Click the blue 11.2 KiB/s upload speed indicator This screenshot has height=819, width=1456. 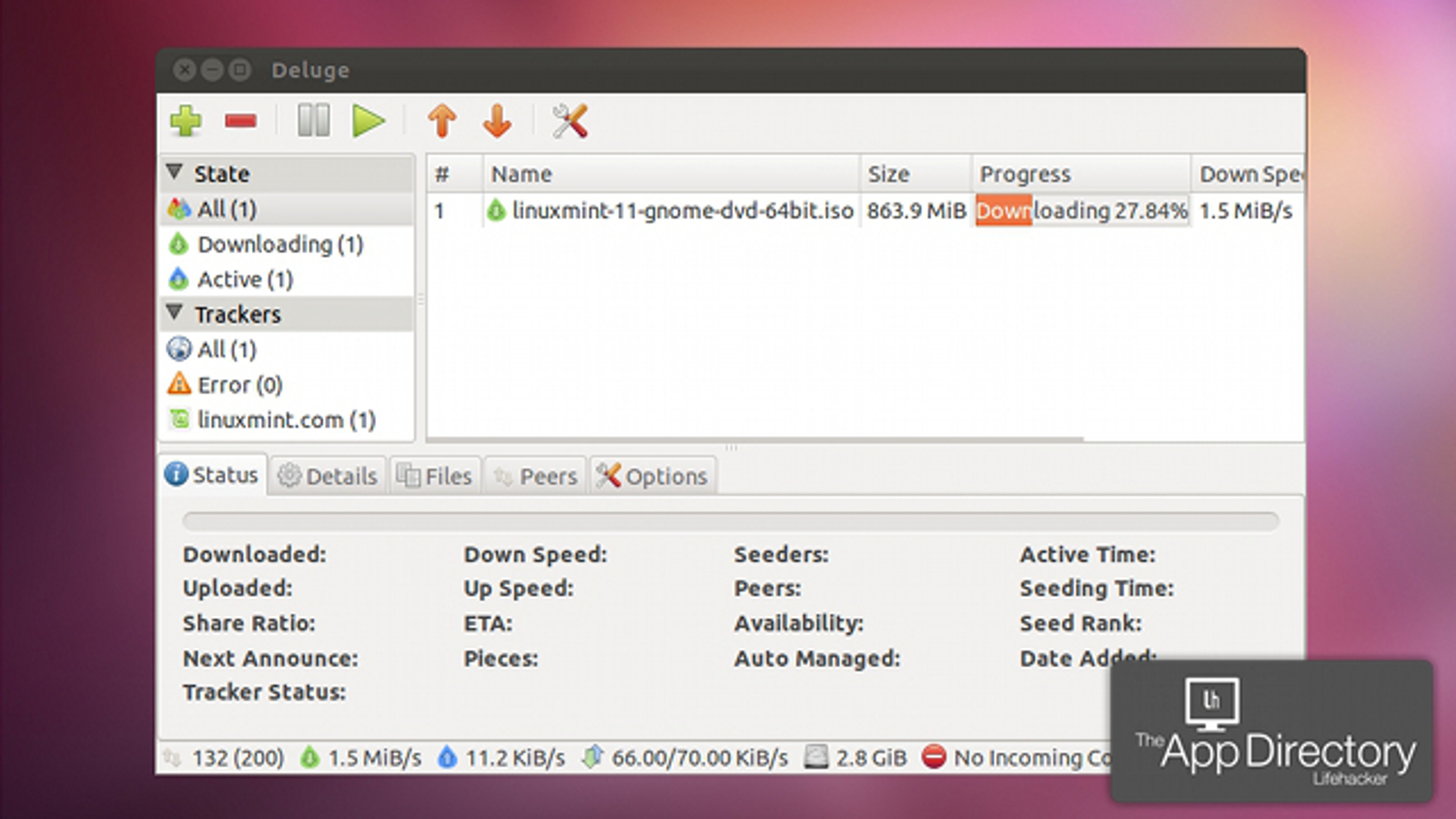(x=501, y=757)
